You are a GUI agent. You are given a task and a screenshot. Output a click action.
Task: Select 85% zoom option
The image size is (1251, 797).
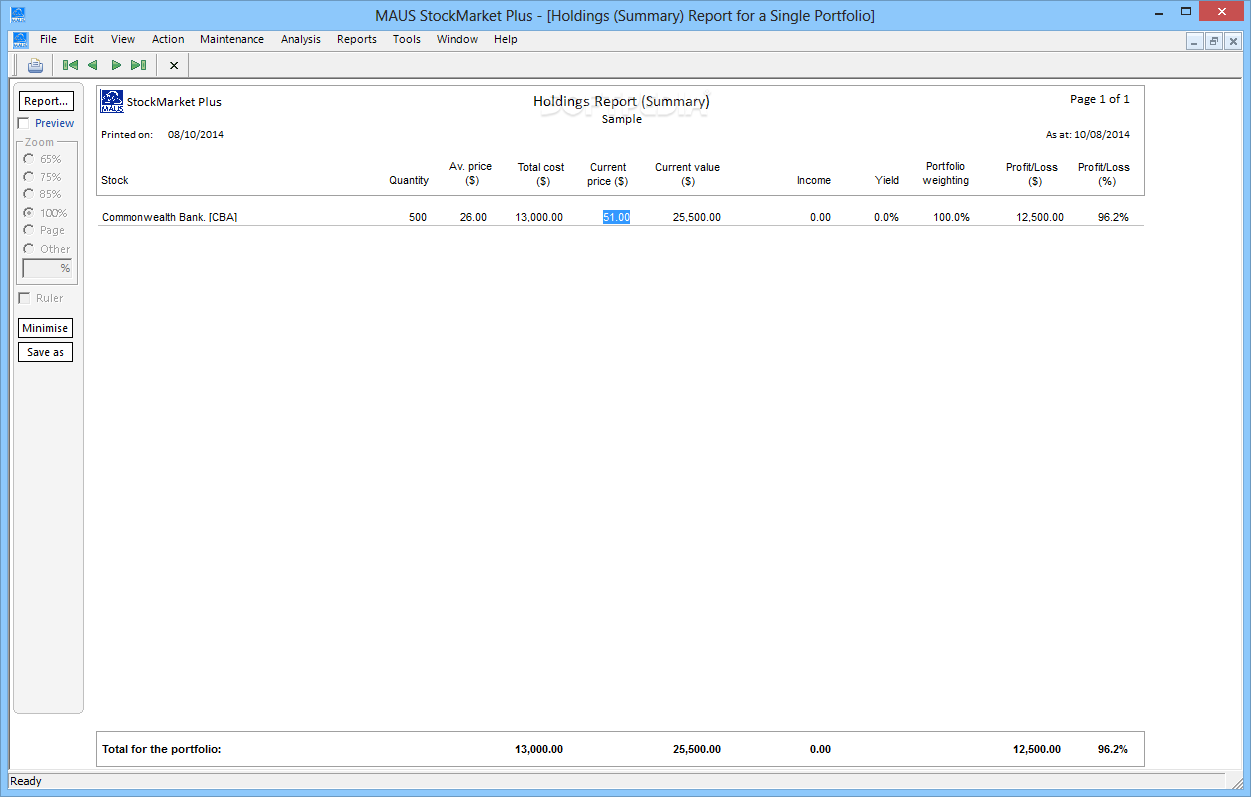coord(28,194)
